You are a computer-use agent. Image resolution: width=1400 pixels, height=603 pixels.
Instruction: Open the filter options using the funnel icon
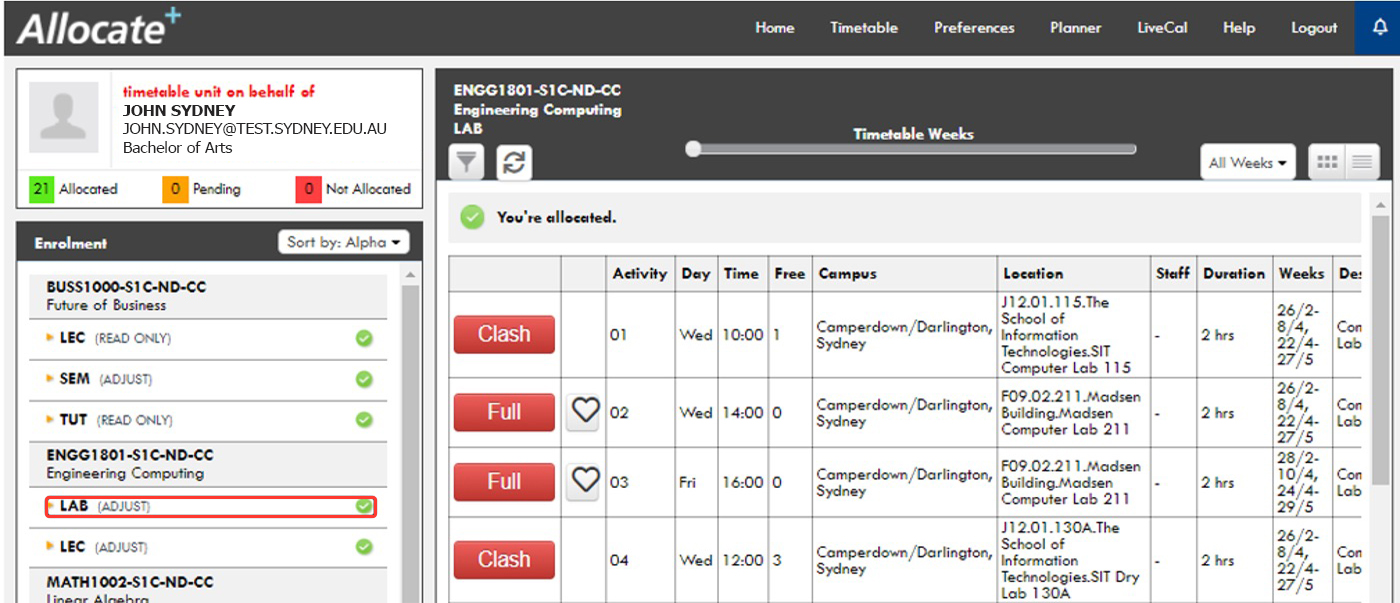click(x=466, y=163)
